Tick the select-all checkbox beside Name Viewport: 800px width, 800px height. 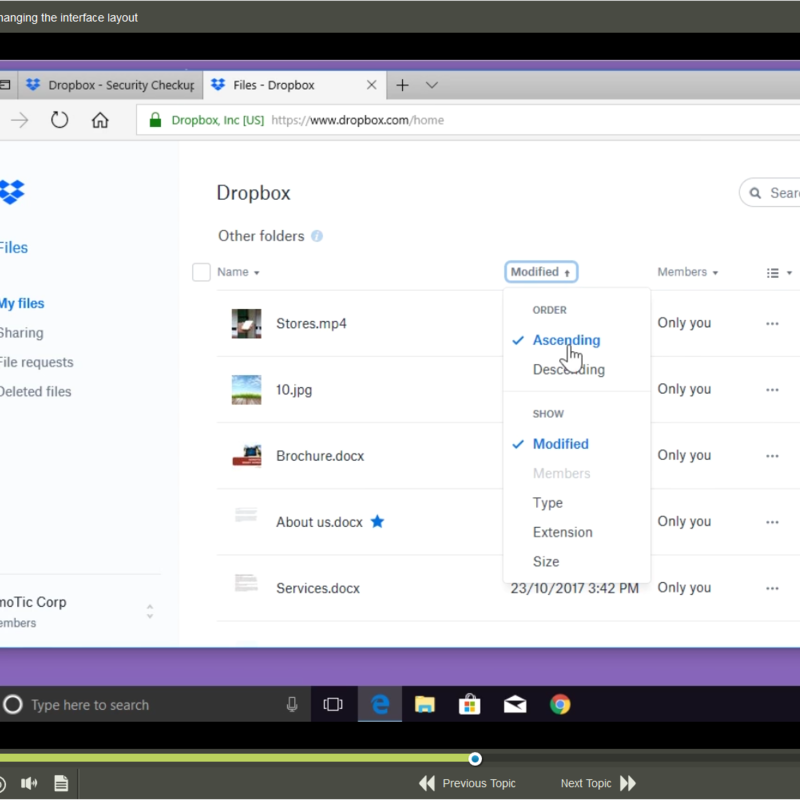pyautogui.click(x=201, y=272)
